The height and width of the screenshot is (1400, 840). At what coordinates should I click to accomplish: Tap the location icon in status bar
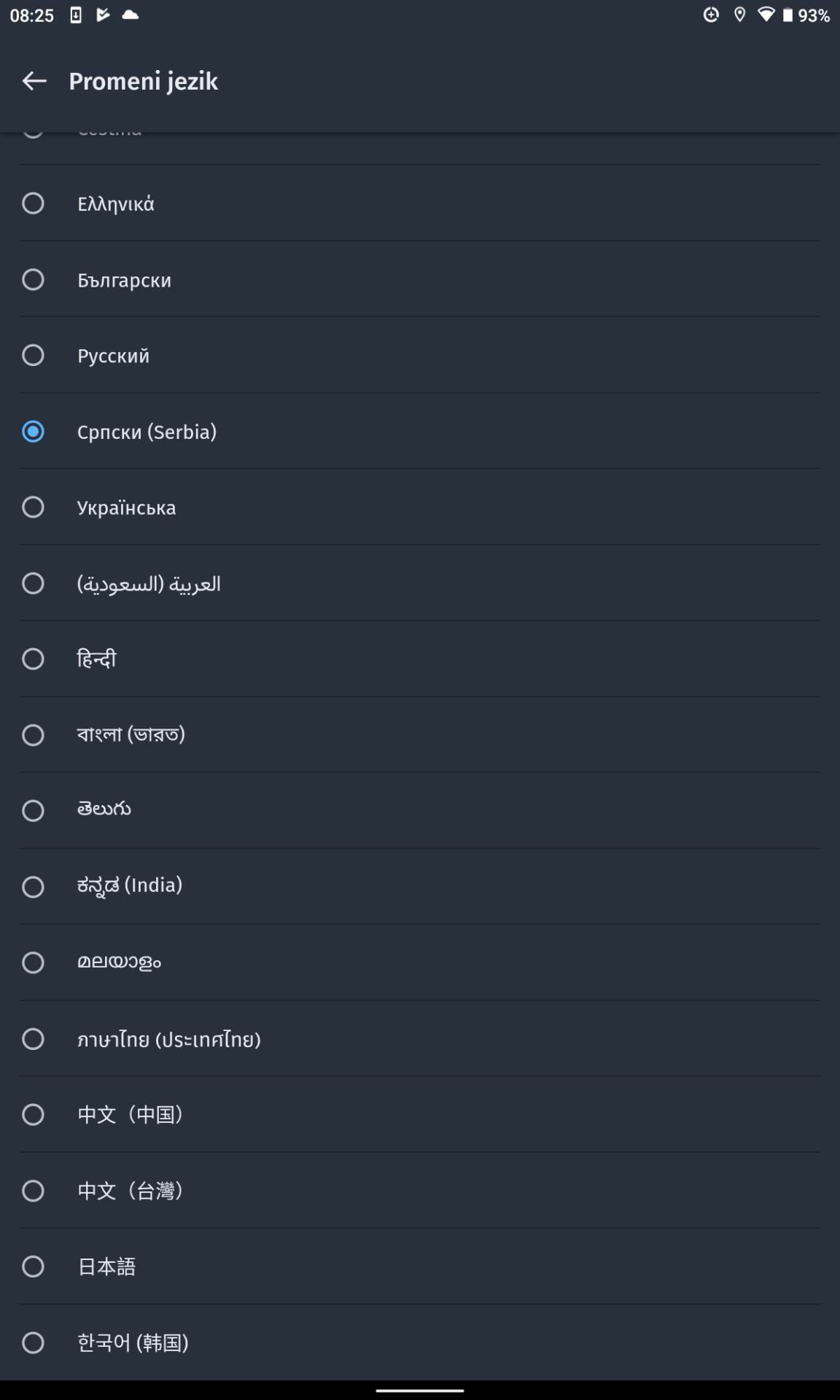[x=739, y=15]
